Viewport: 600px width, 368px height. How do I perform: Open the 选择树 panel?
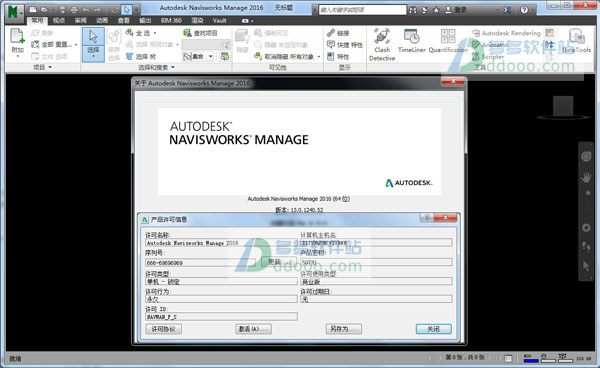coord(141,57)
